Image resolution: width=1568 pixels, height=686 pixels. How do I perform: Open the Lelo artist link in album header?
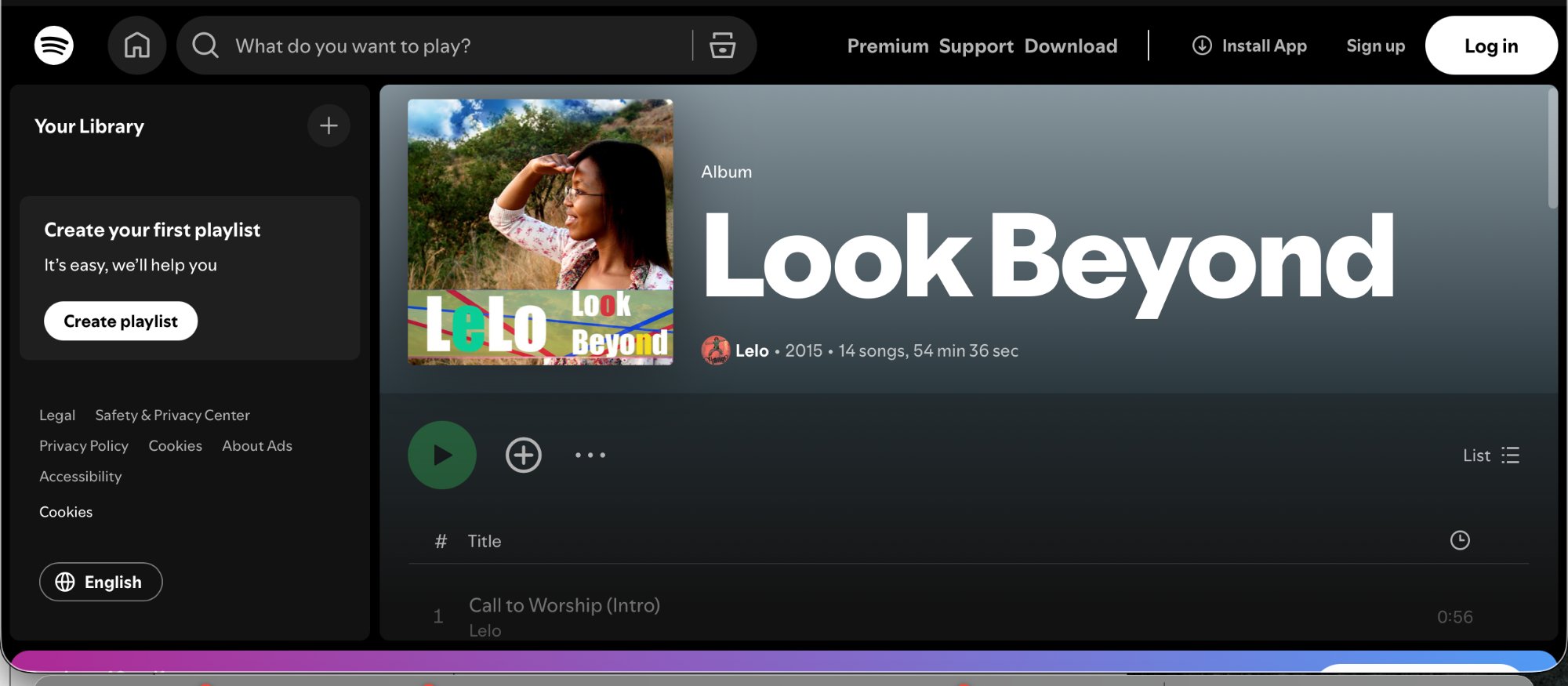click(x=752, y=351)
